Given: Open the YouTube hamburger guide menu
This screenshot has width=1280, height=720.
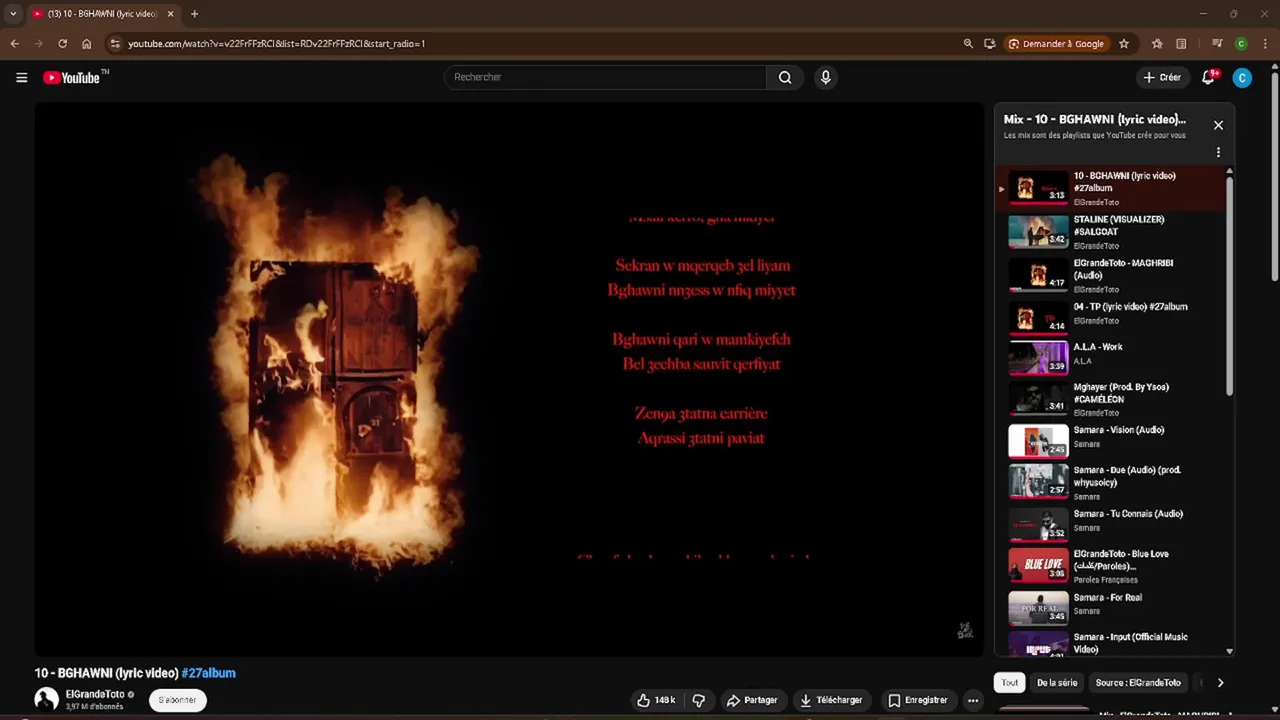Looking at the screenshot, I should 21,77.
